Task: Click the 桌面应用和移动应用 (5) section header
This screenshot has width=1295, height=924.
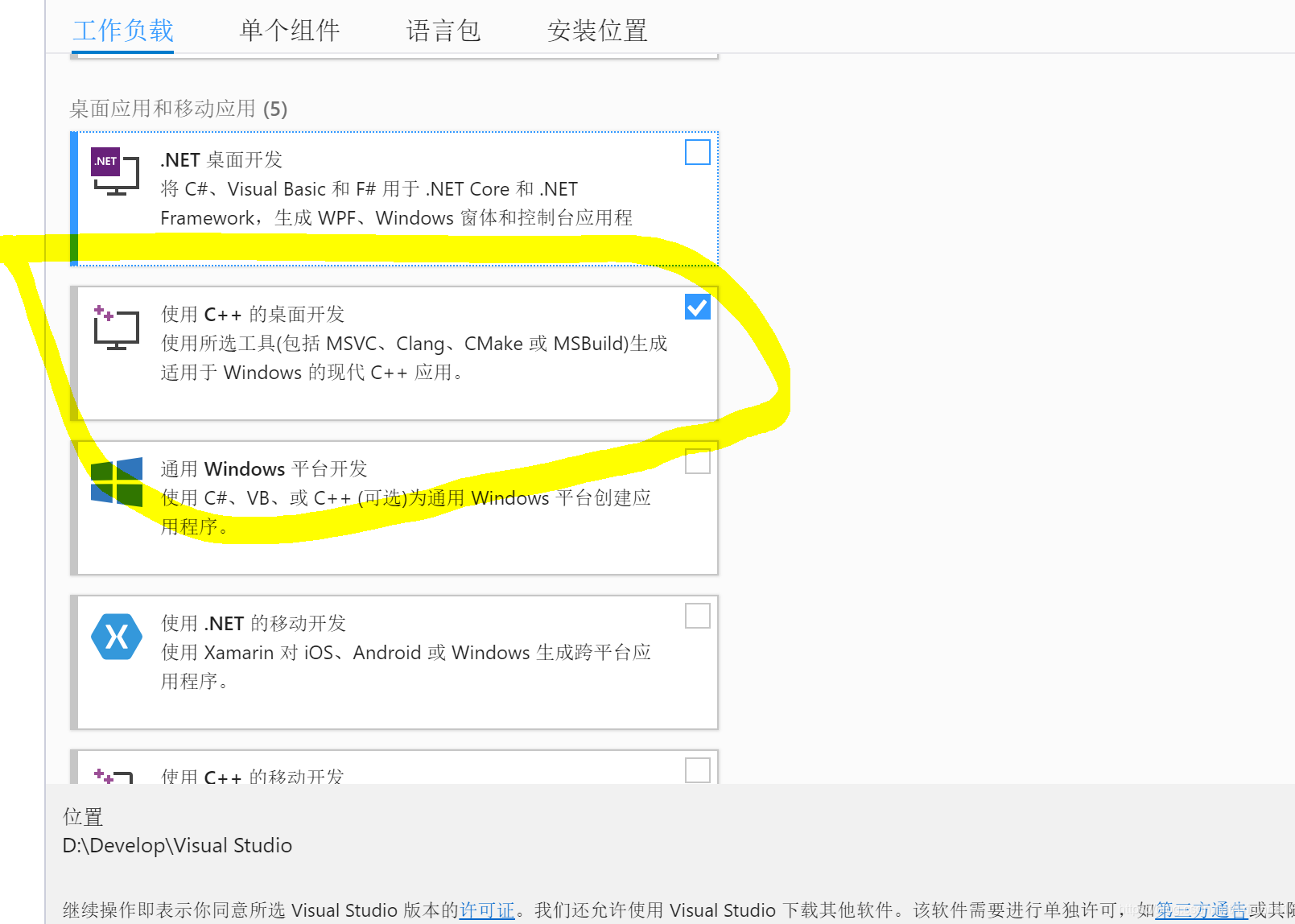Action: pyautogui.click(x=179, y=109)
